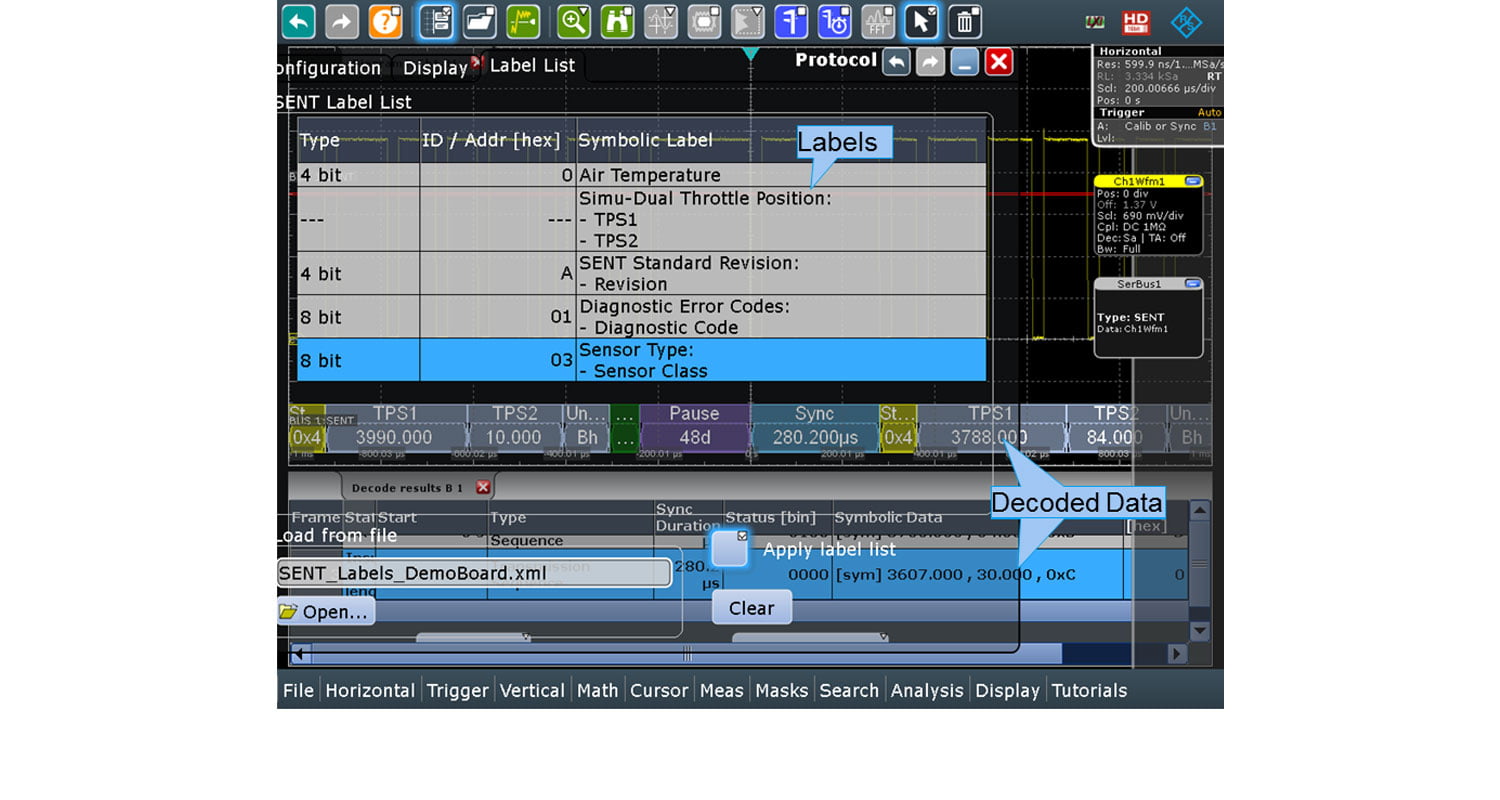Select the binoculars search icon
The height and width of the screenshot is (800, 1500).
click(617, 21)
